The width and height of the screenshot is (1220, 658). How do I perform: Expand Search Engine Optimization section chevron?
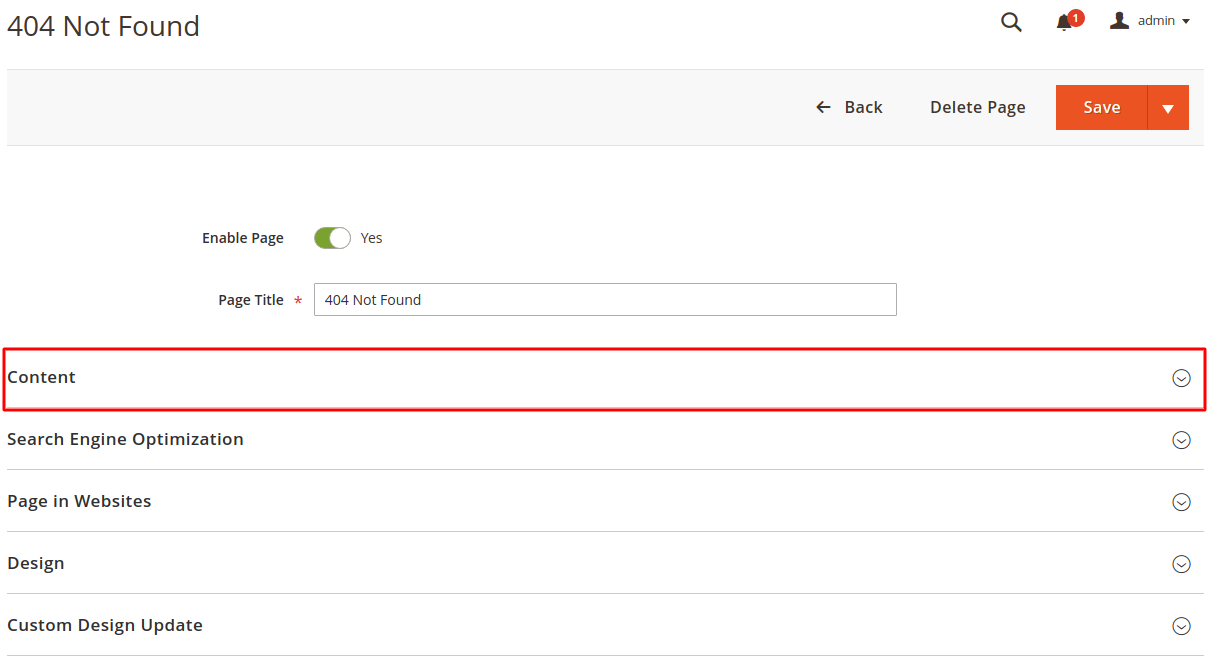pyautogui.click(x=1181, y=440)
